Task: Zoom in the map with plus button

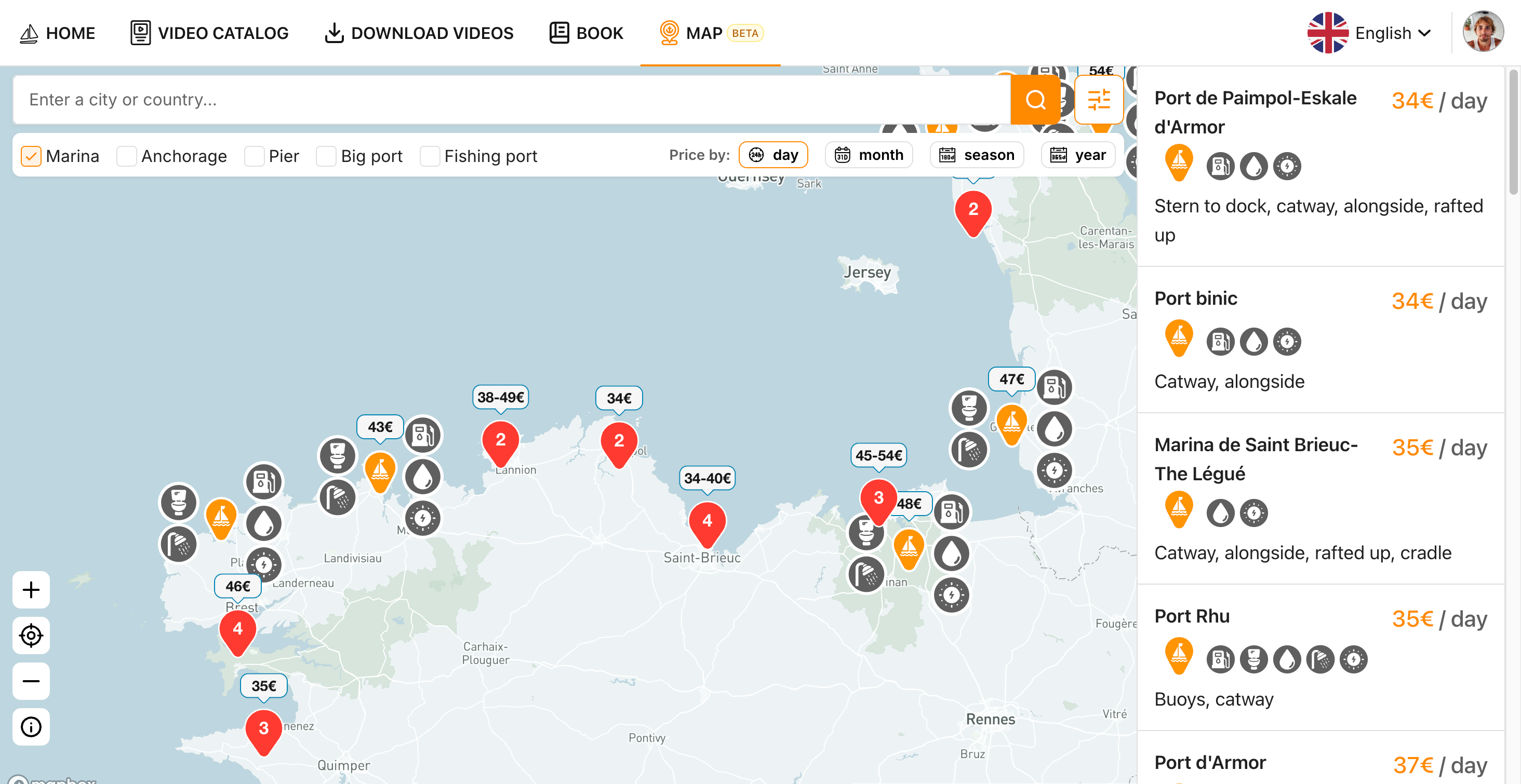Action: click(x=31, y=589)
